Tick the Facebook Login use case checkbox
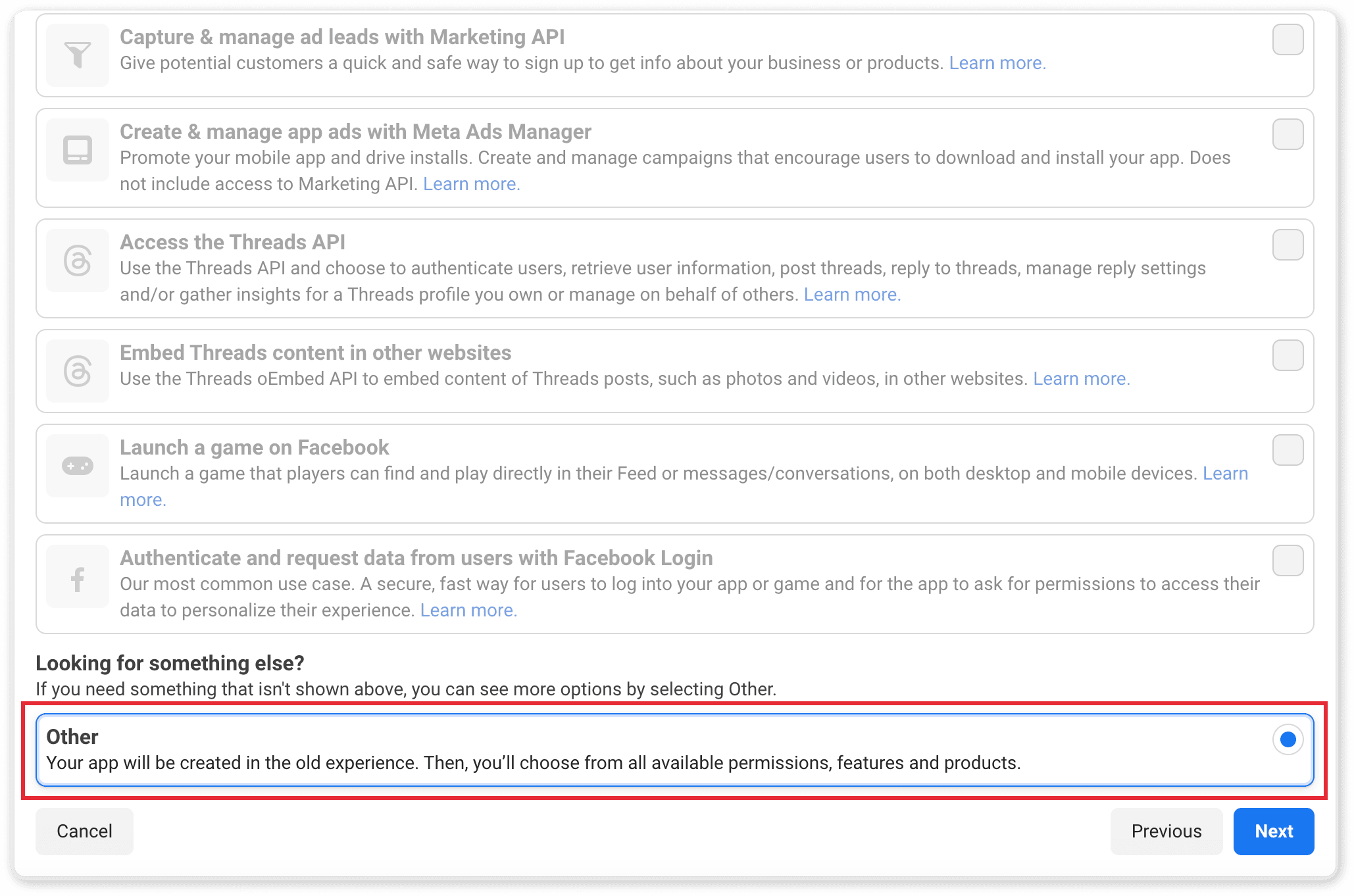This screenshot has width=1354, height=896. click(x=1288, y=560)
